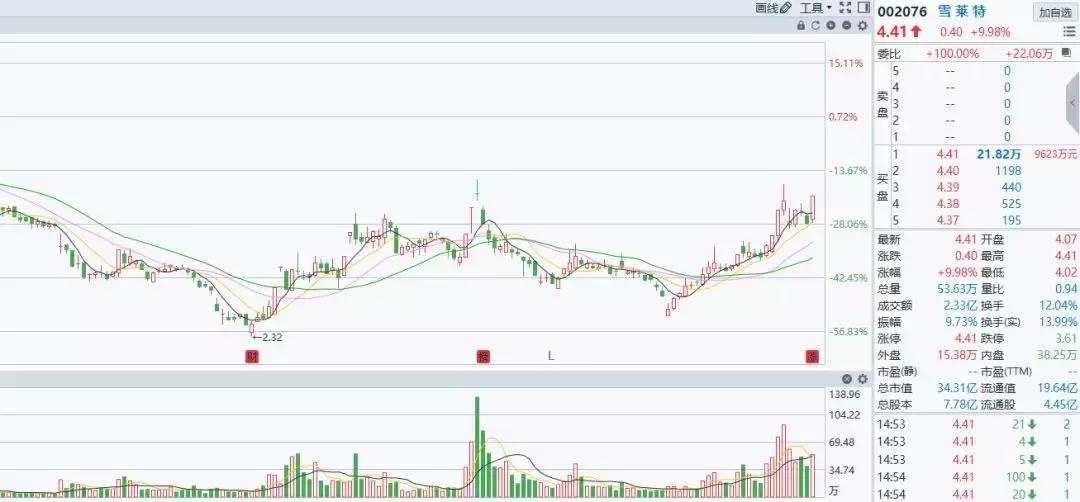Screen dimensions: 1080x502
Task: Click the 21.82万 buy-one volume
Action: tap(999, 154)
